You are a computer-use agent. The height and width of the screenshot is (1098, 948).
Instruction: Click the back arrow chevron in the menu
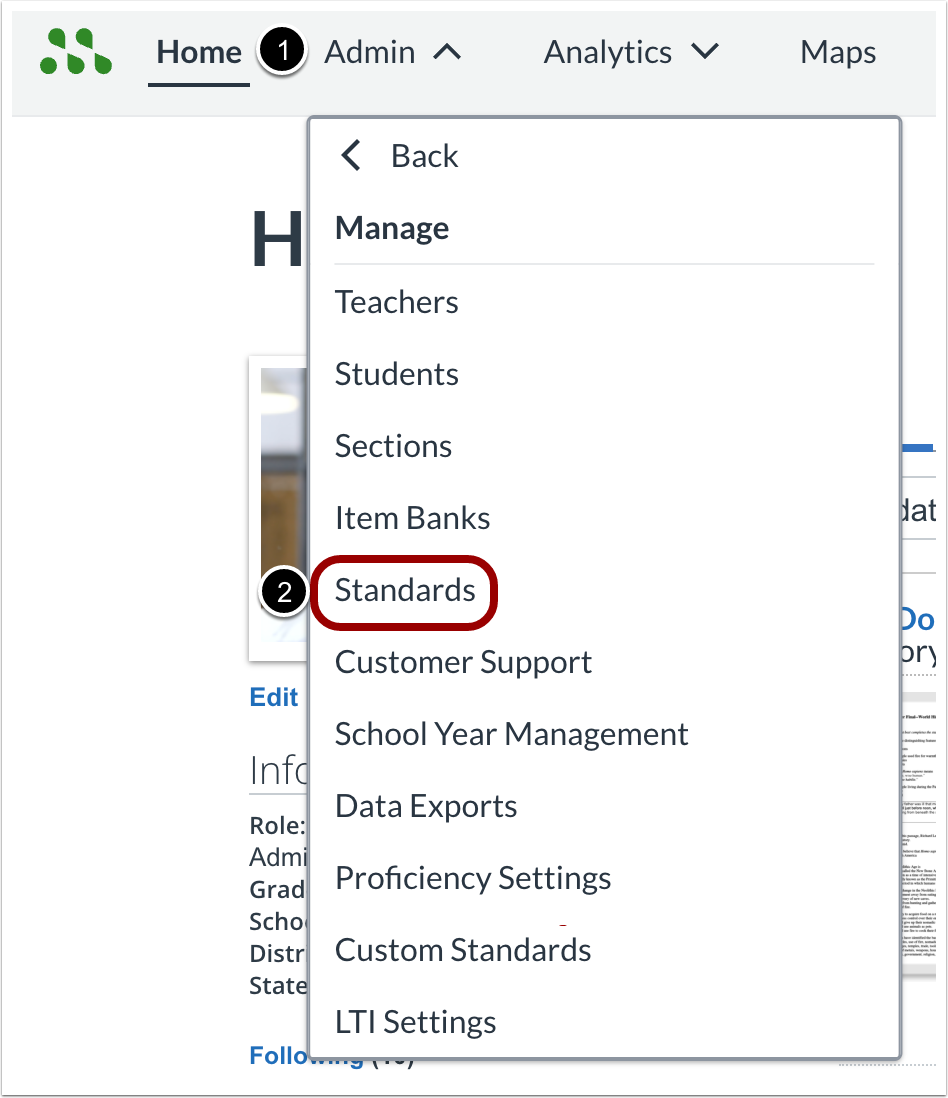[x=351, y=156]
